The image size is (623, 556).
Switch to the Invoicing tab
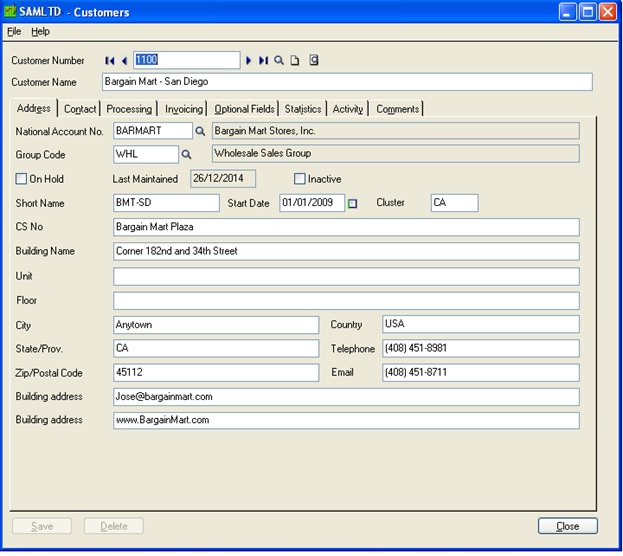184,109
